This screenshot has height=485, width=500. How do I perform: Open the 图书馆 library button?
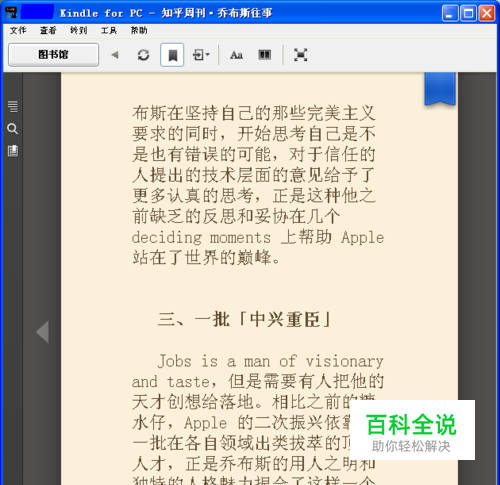click(x=53, y=54)
